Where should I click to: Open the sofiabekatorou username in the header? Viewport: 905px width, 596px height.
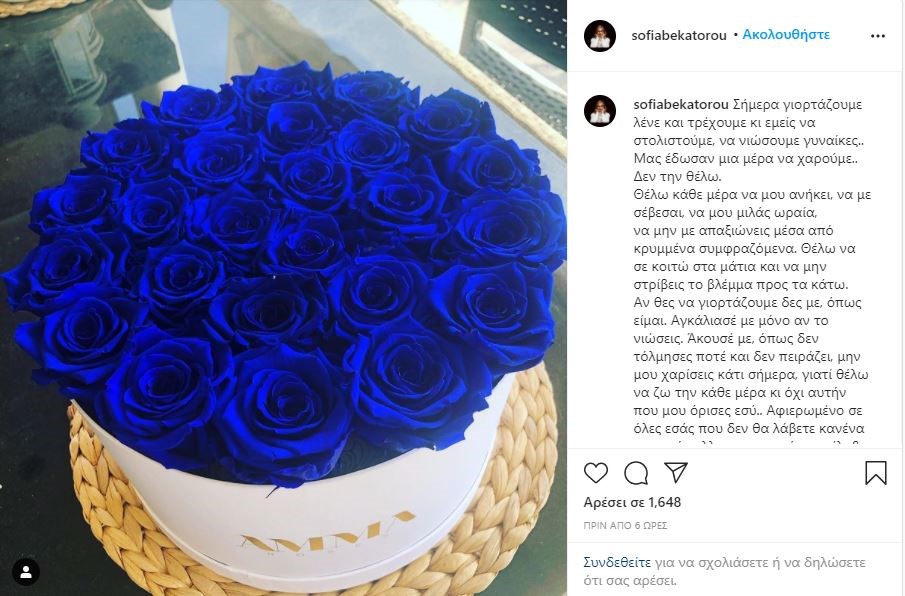click(x=679, y=36)
